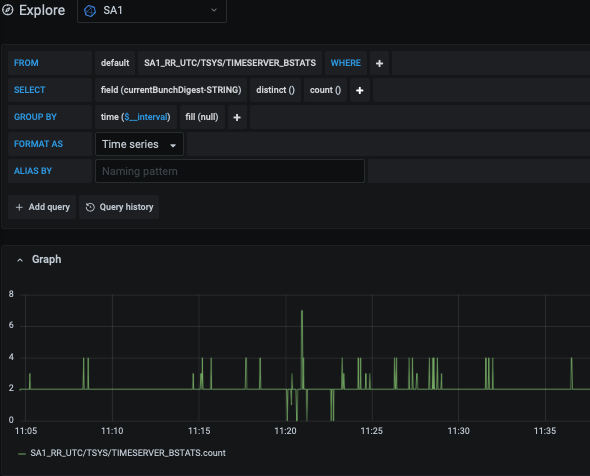Viewport: 590px width, 476px height.
Task: Open the Time series format dropdown
Action: click(x=139, y=144)
